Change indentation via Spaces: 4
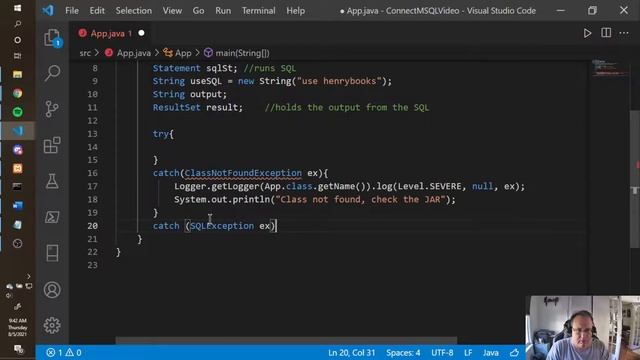The image size is (640, 360). (403, 353)
